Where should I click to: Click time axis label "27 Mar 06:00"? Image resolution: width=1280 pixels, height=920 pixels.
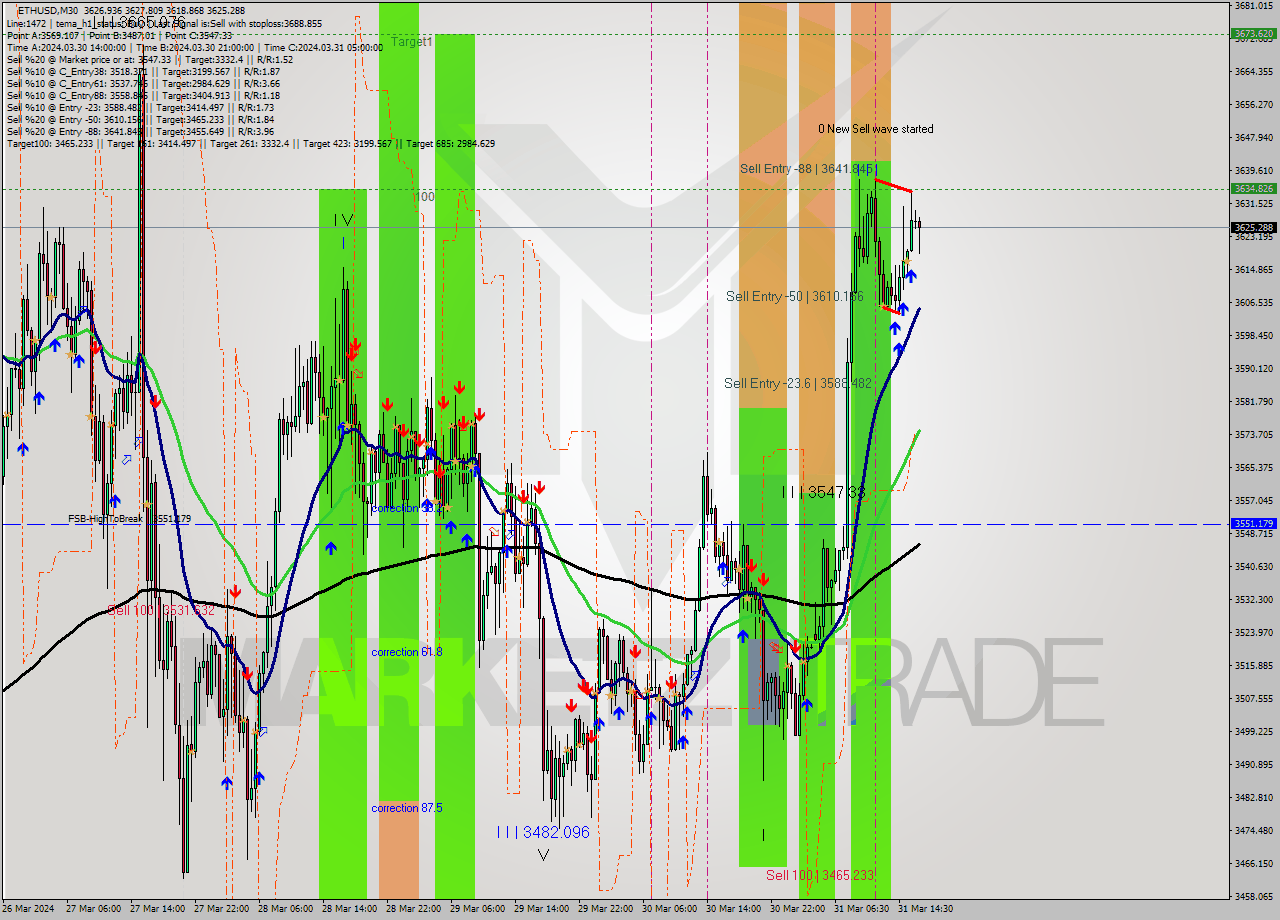pyautogui.click(x=92, y=909)
